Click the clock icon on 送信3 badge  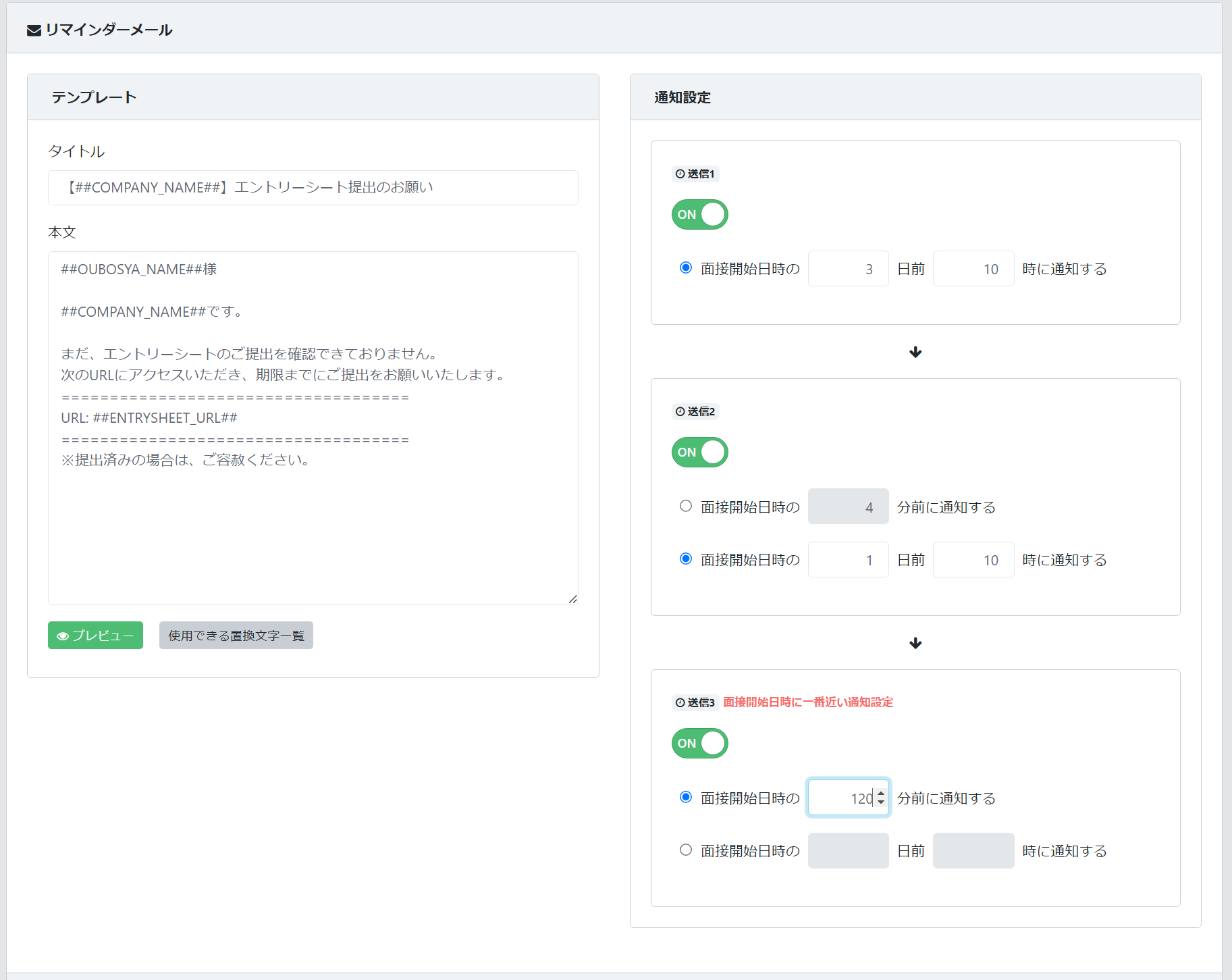680,703
